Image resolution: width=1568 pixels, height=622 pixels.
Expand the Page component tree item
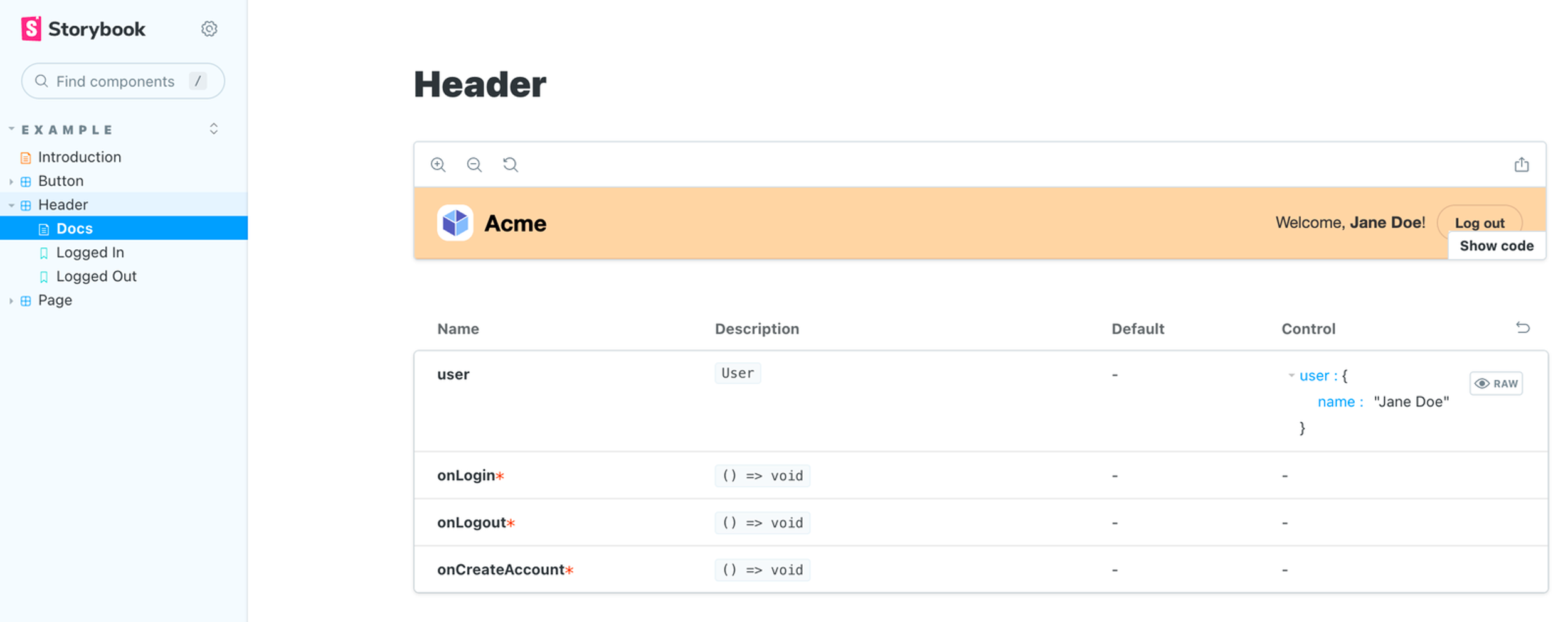coord(11,300)
